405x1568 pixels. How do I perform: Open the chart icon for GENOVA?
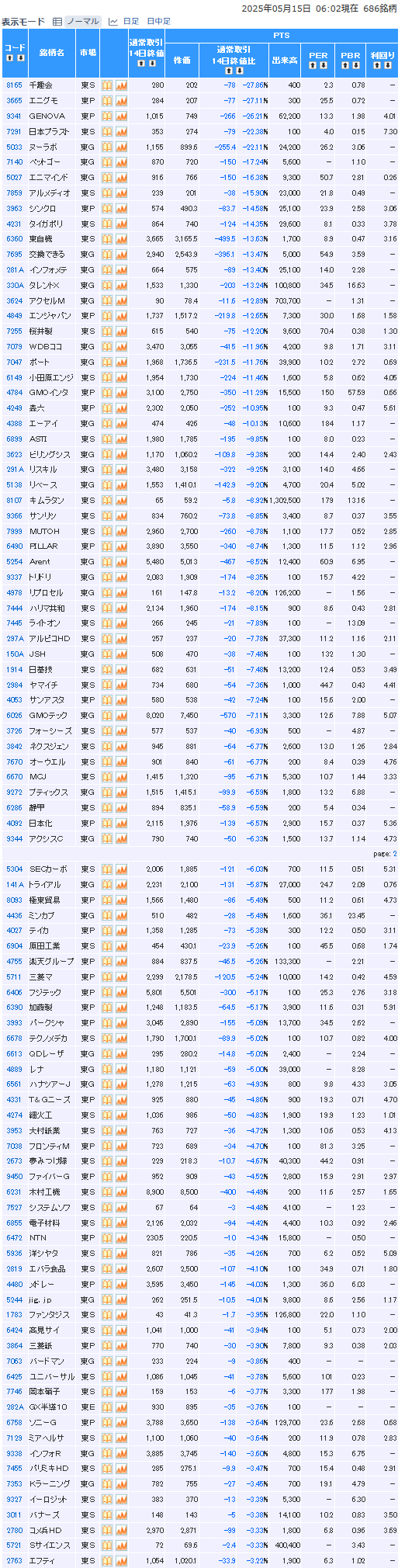coord(121,116)
